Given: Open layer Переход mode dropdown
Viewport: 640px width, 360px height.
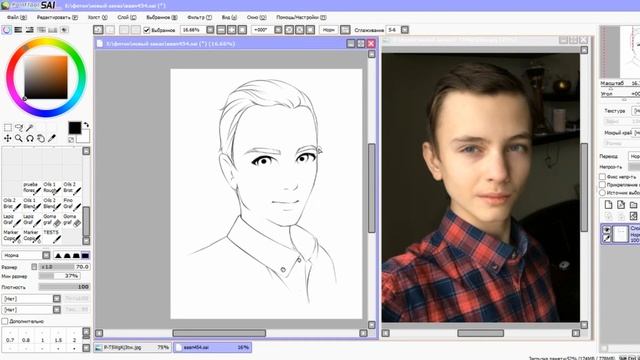Looking at the screenshot, I should click(634, 156).
